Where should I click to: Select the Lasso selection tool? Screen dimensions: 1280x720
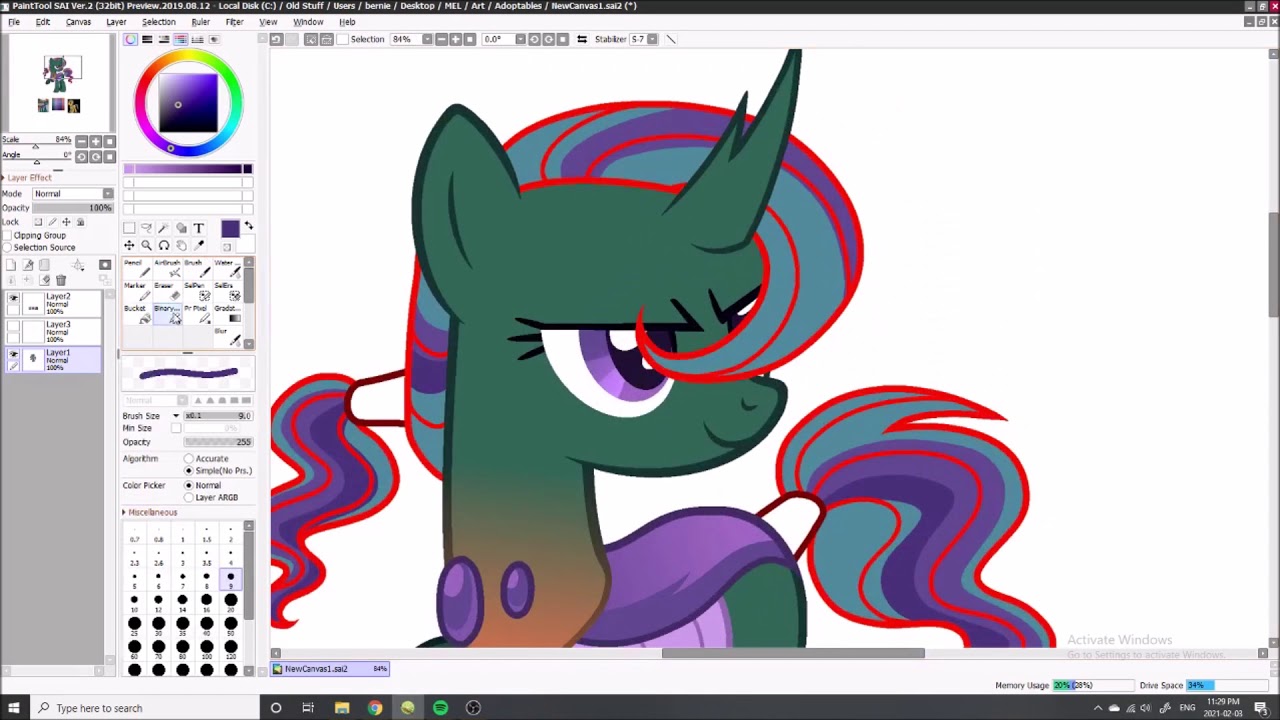[146, 228]
